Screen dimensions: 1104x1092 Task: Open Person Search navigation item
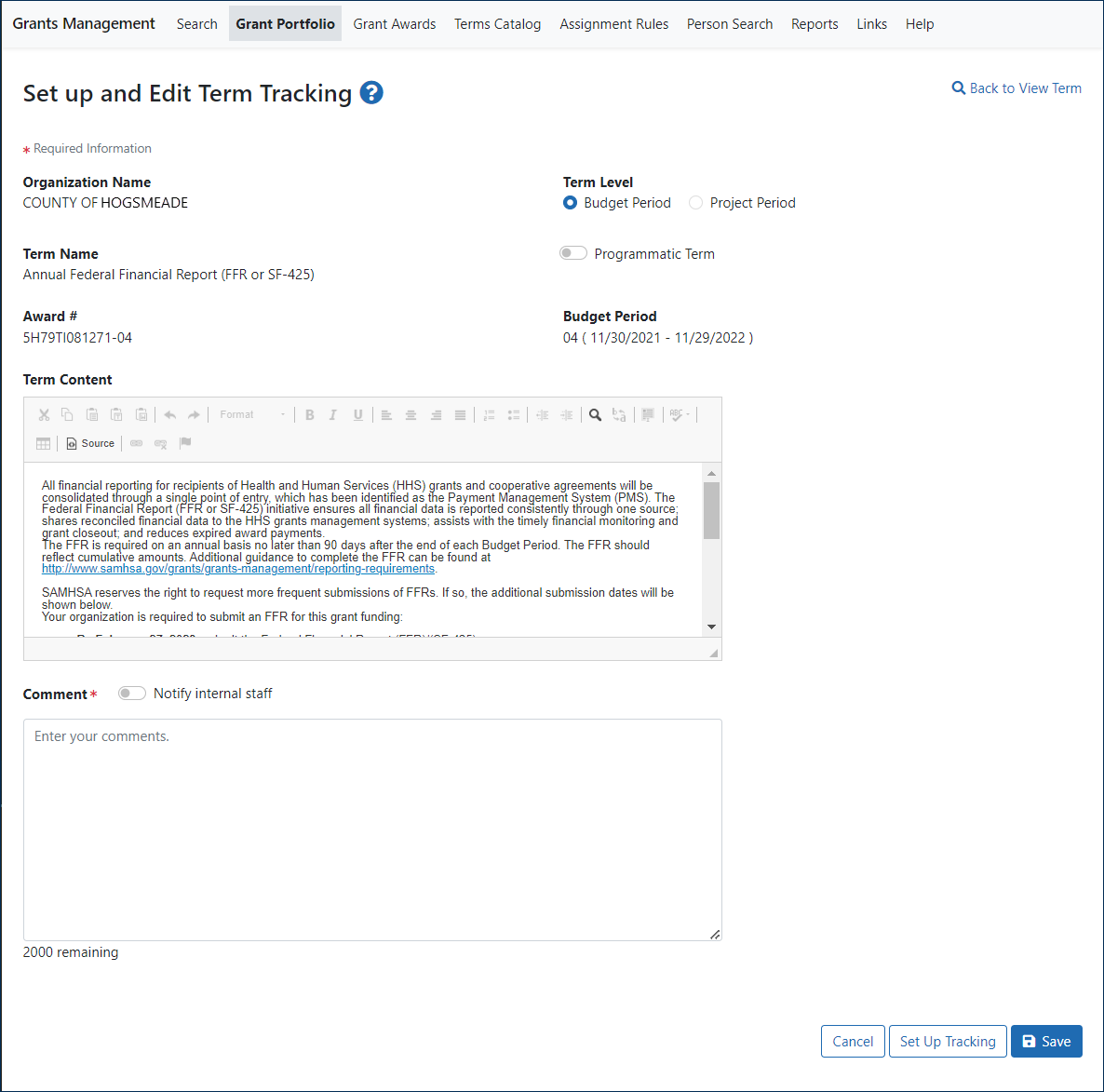pos(730,24)
